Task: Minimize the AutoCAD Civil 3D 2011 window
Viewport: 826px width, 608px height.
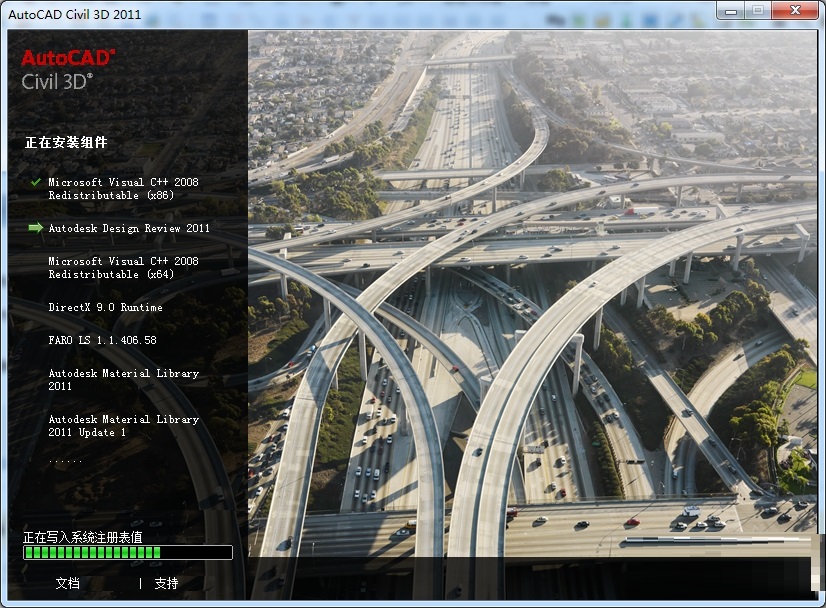Action: coord(731,11)
